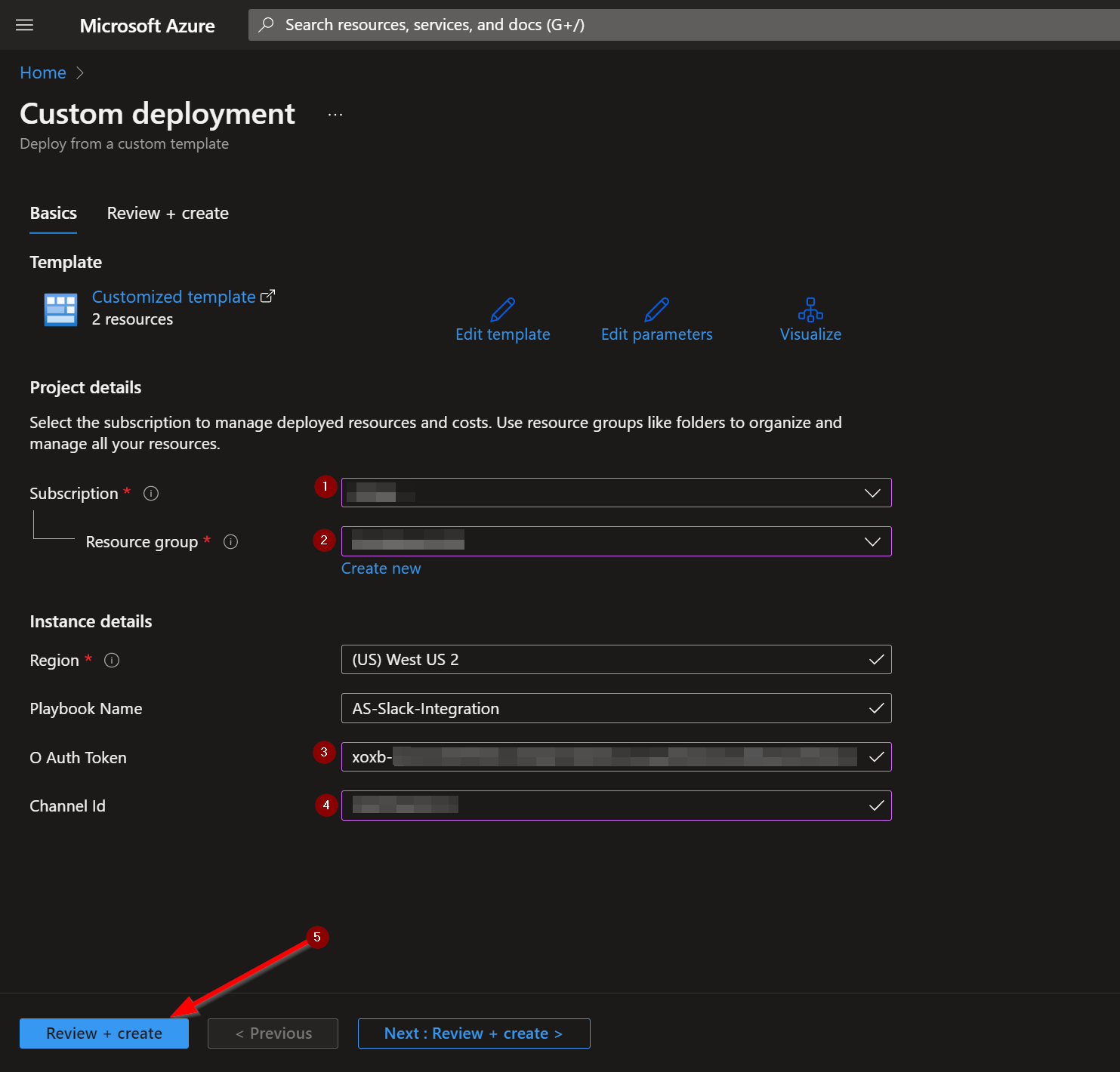Screen dimensions: 1120x1072
Task: Click the Microsoft Azure logo text
Action: (147, 26)
